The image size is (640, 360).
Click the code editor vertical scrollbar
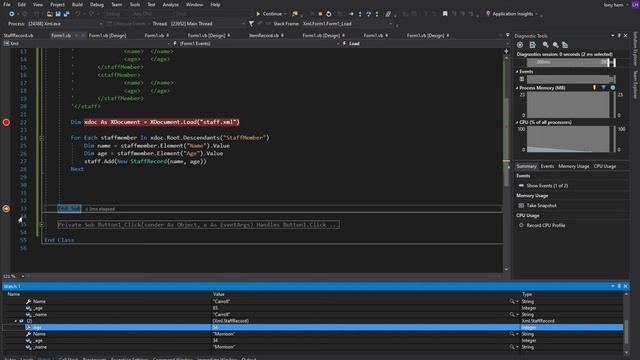coord(507,163)
